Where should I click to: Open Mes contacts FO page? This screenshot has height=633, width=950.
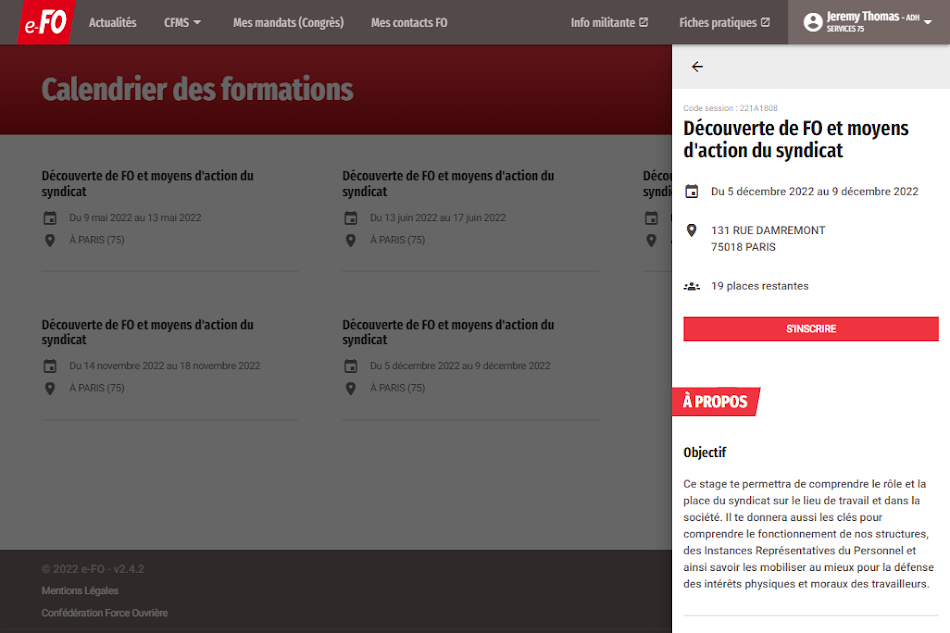[x=409, y=22]
